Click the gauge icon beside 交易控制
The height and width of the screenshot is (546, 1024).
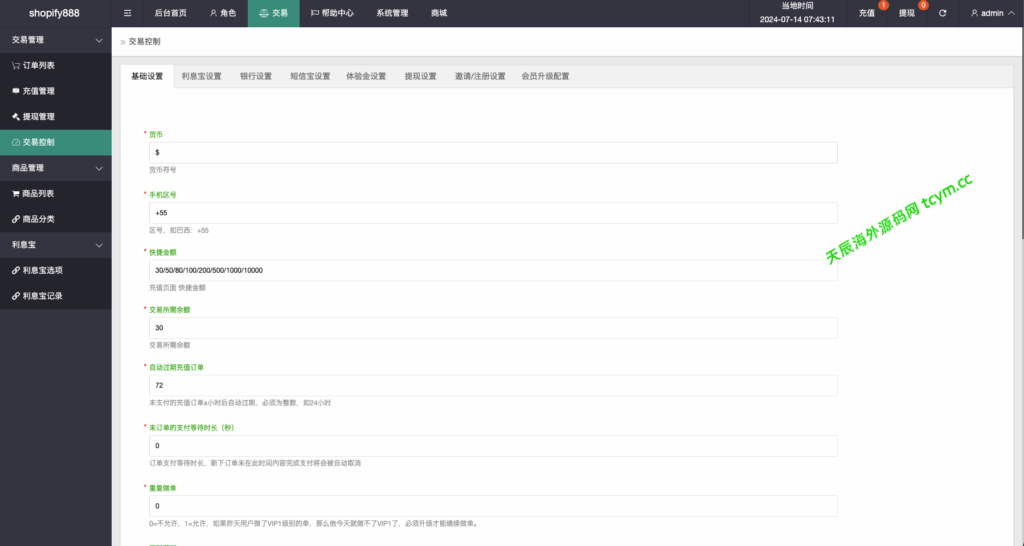[16, 142]
